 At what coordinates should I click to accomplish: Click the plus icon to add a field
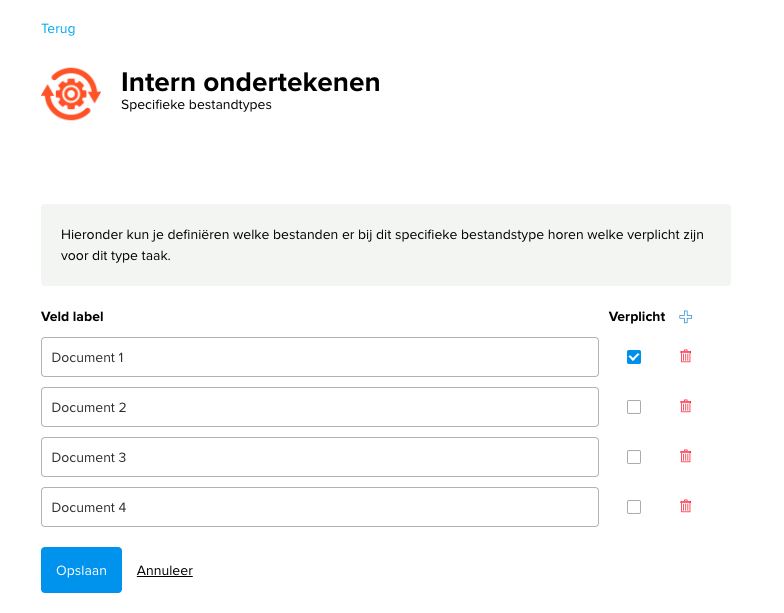686,316
